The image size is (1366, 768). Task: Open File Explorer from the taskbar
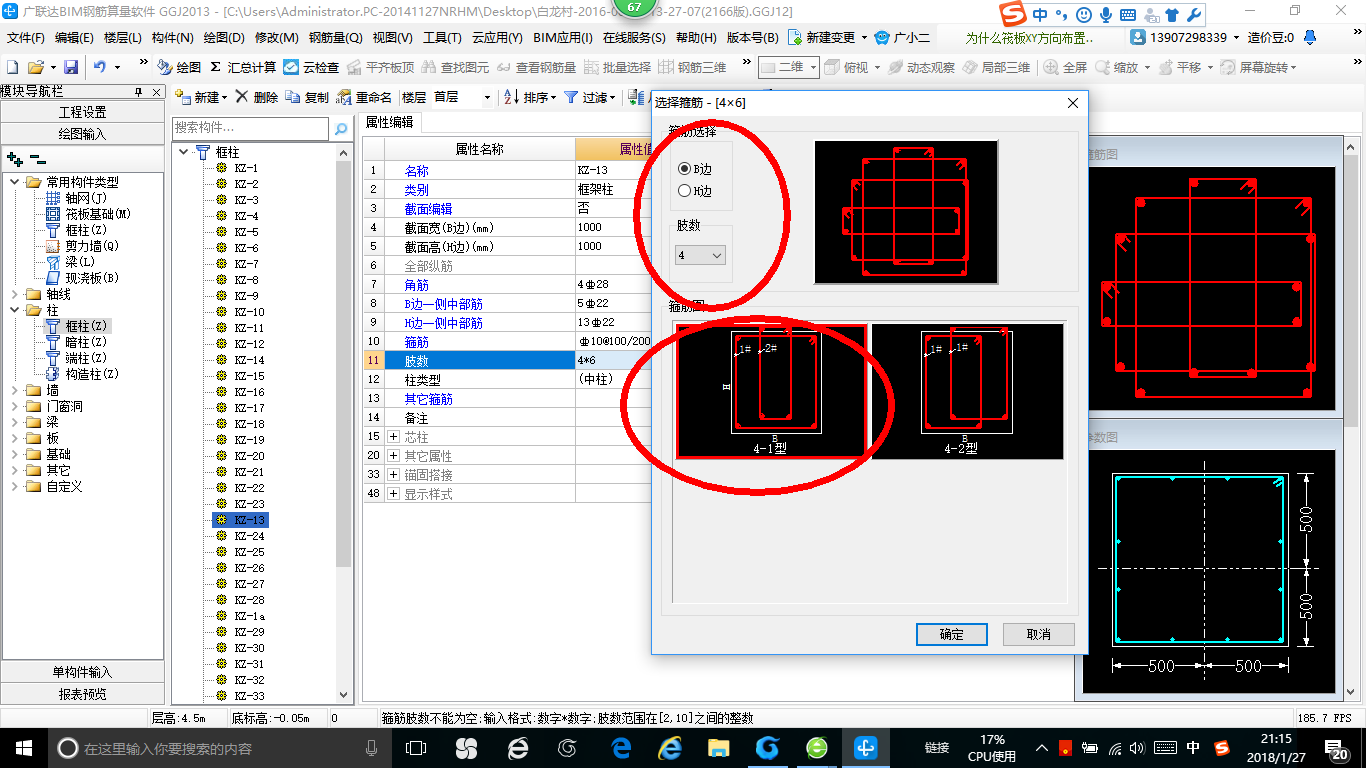coord(718,747)
